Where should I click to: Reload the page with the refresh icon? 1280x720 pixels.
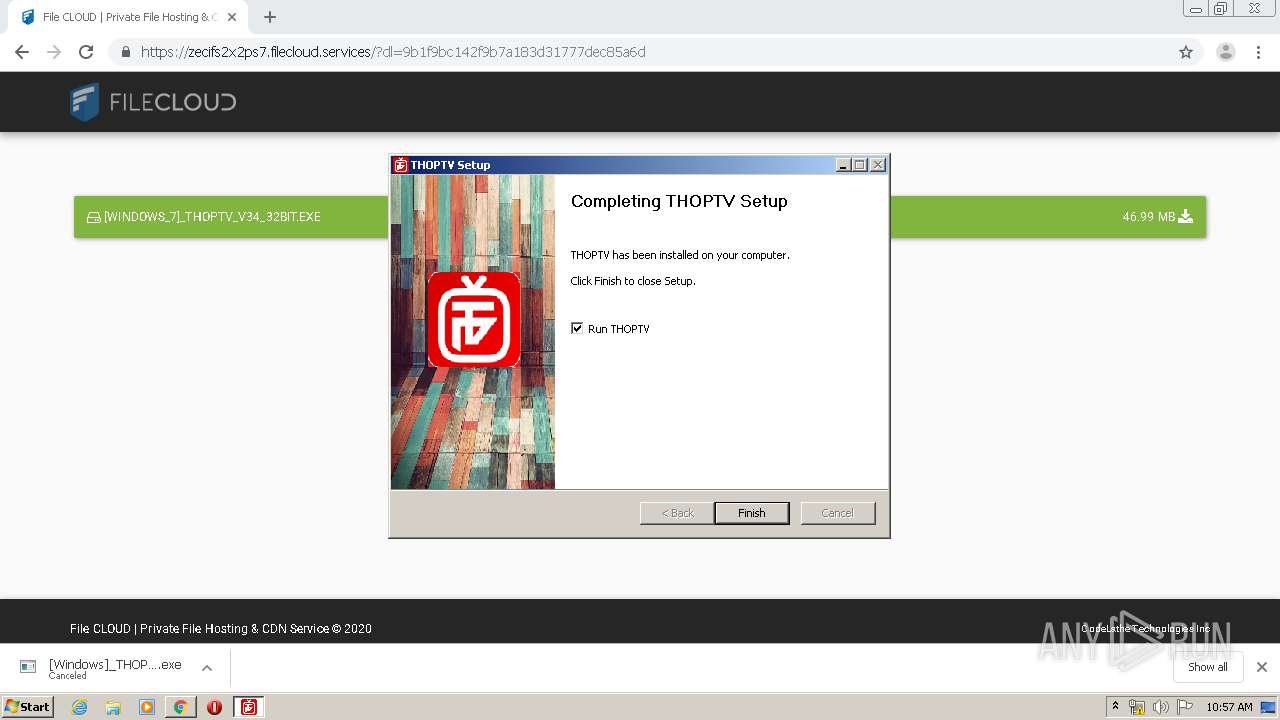pyautogui.click(x=86, y=52)
